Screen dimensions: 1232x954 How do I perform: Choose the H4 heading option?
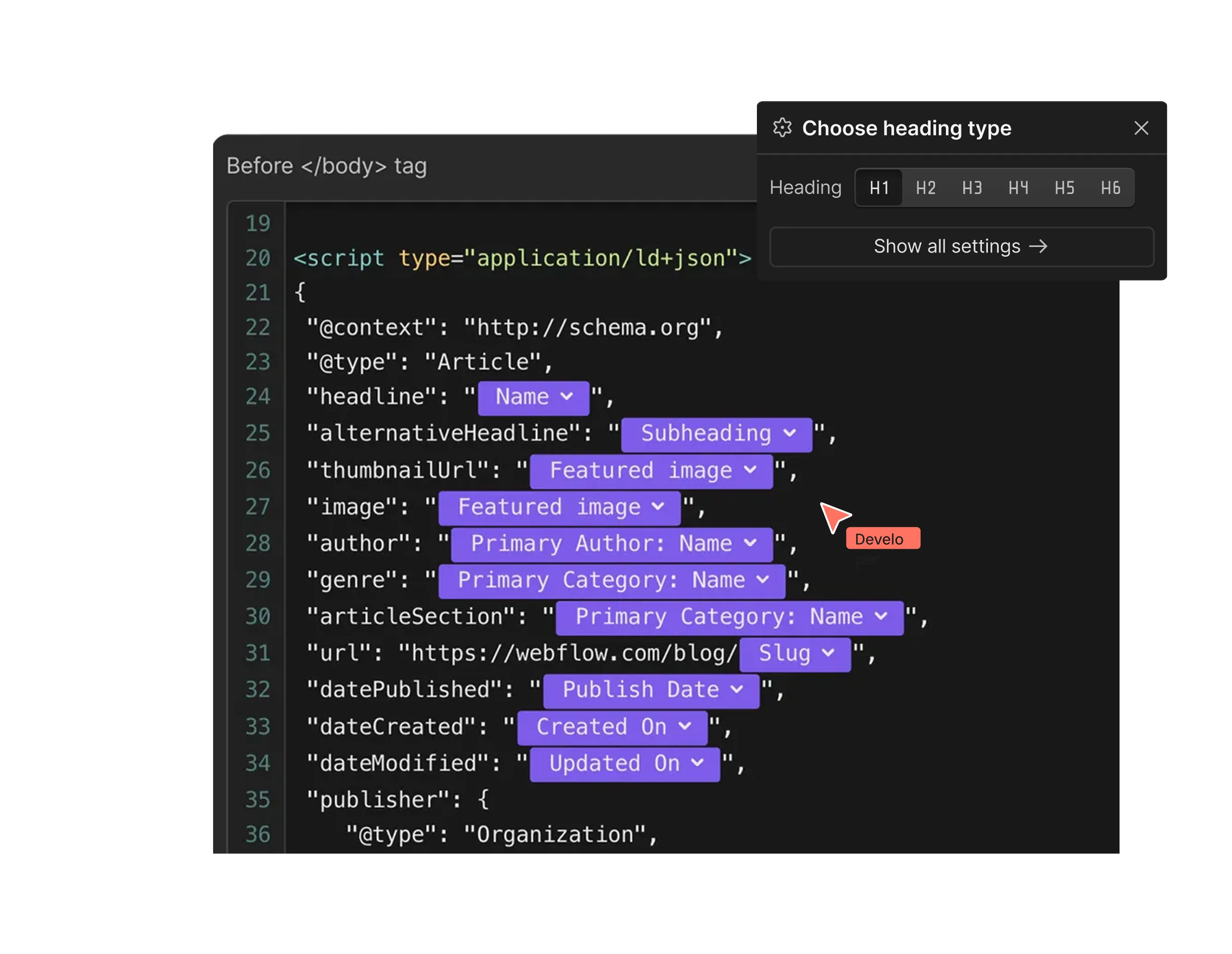(1017, 188)
